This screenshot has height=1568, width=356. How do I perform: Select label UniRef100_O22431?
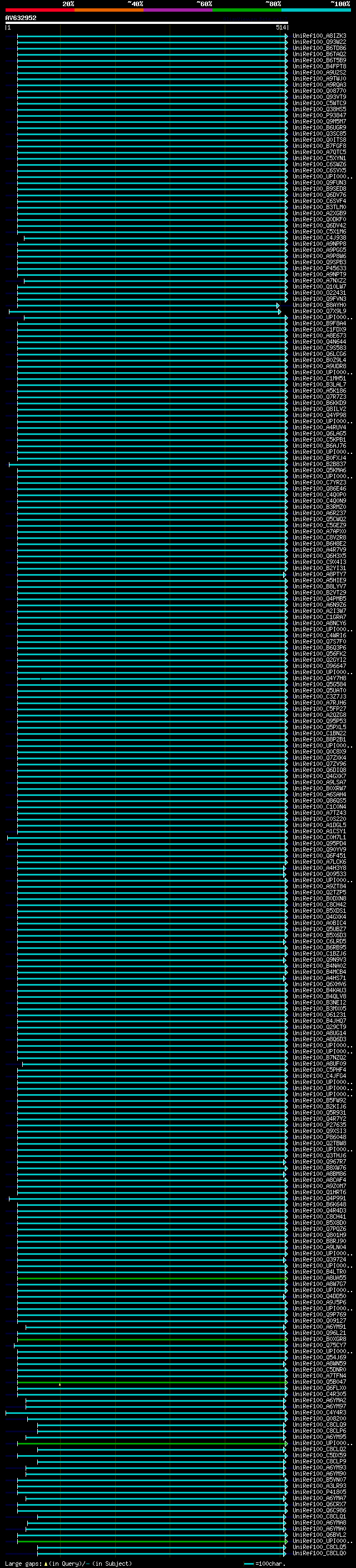pos(319,293)
